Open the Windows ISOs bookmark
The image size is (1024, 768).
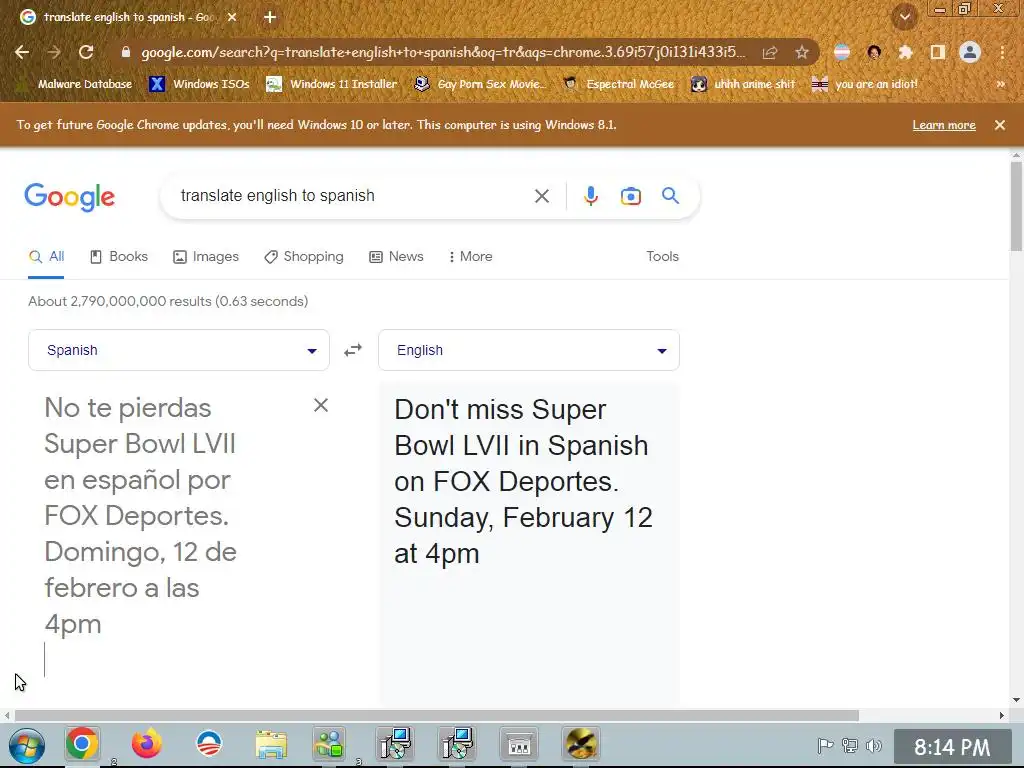pyautogui.click(x=199, y=84)
